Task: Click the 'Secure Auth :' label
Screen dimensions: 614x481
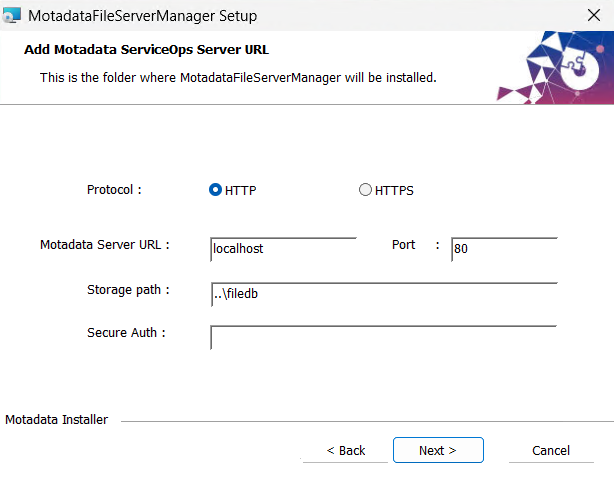Action: click(126, 333)
